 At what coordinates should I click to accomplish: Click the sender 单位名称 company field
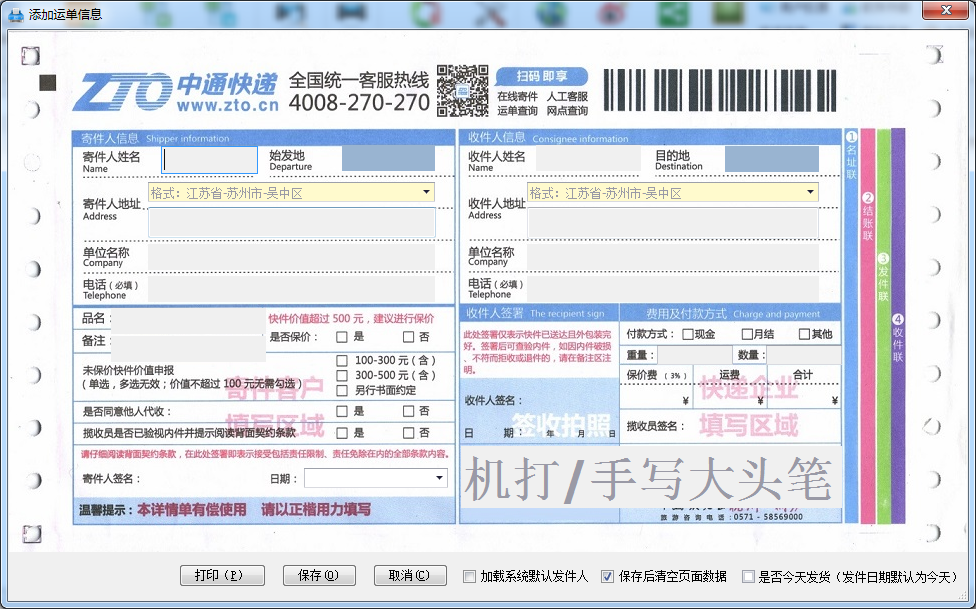(x=291, y=257)
